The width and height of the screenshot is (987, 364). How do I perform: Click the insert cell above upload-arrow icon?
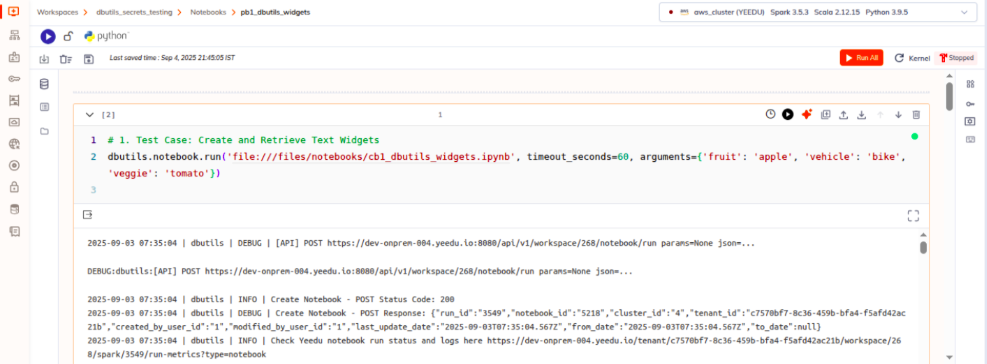click(x=844, y=115)
